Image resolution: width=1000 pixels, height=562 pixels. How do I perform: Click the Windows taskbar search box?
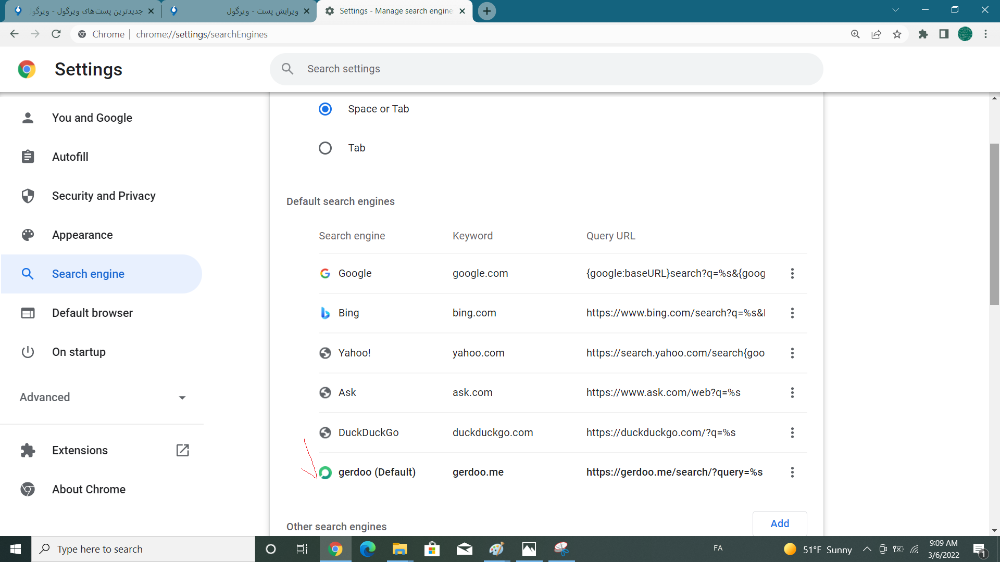(x=143, y=549)
